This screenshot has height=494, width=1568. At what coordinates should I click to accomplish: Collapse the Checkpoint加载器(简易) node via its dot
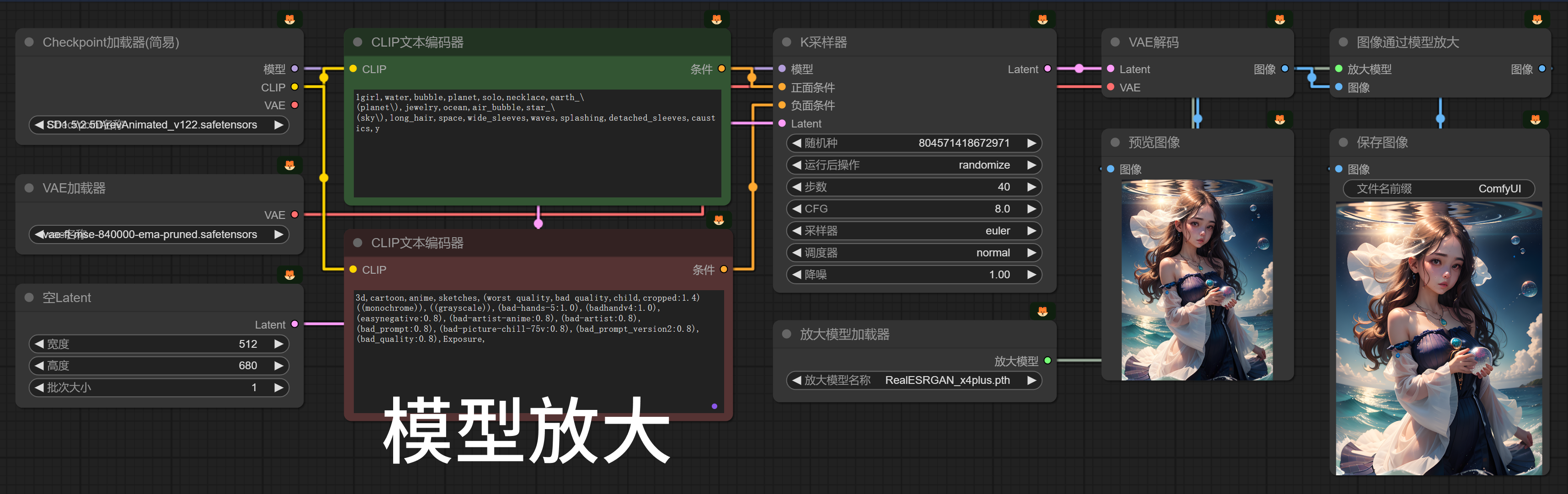tap(29, 42)
